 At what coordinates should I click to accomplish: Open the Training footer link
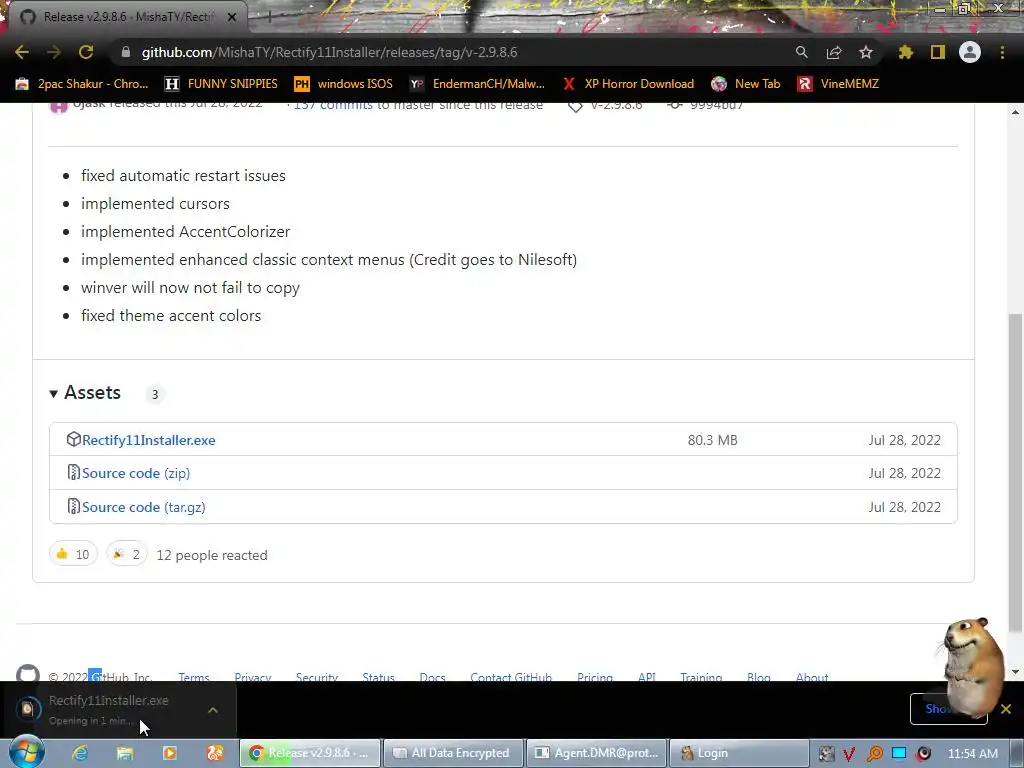click(x=701, y=677)
